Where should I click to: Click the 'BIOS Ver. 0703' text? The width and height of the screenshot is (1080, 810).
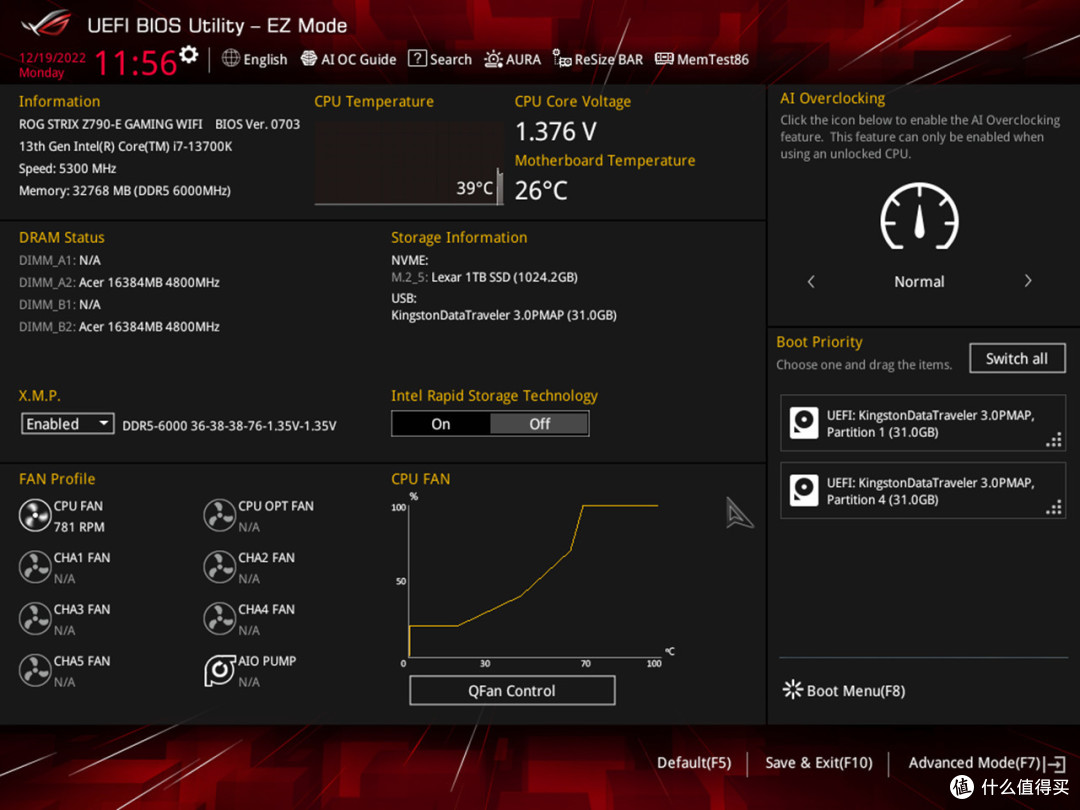click(258, 124)
